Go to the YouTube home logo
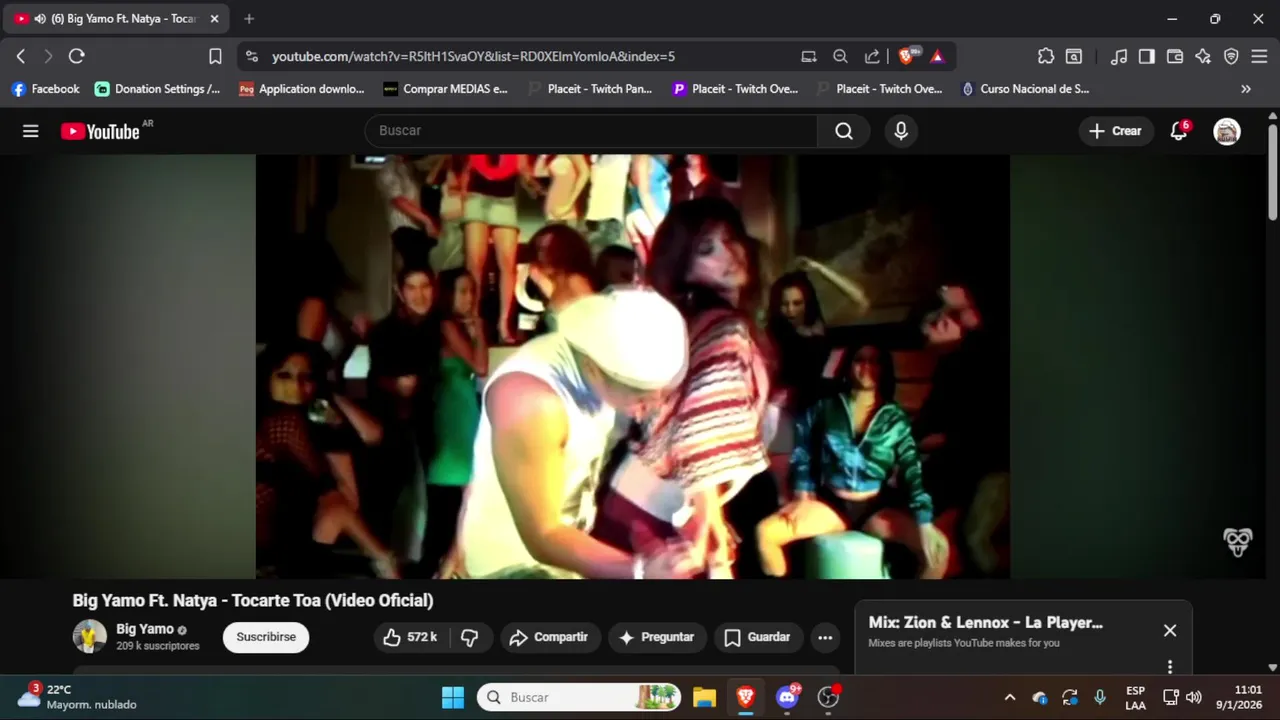 point(100,131)
